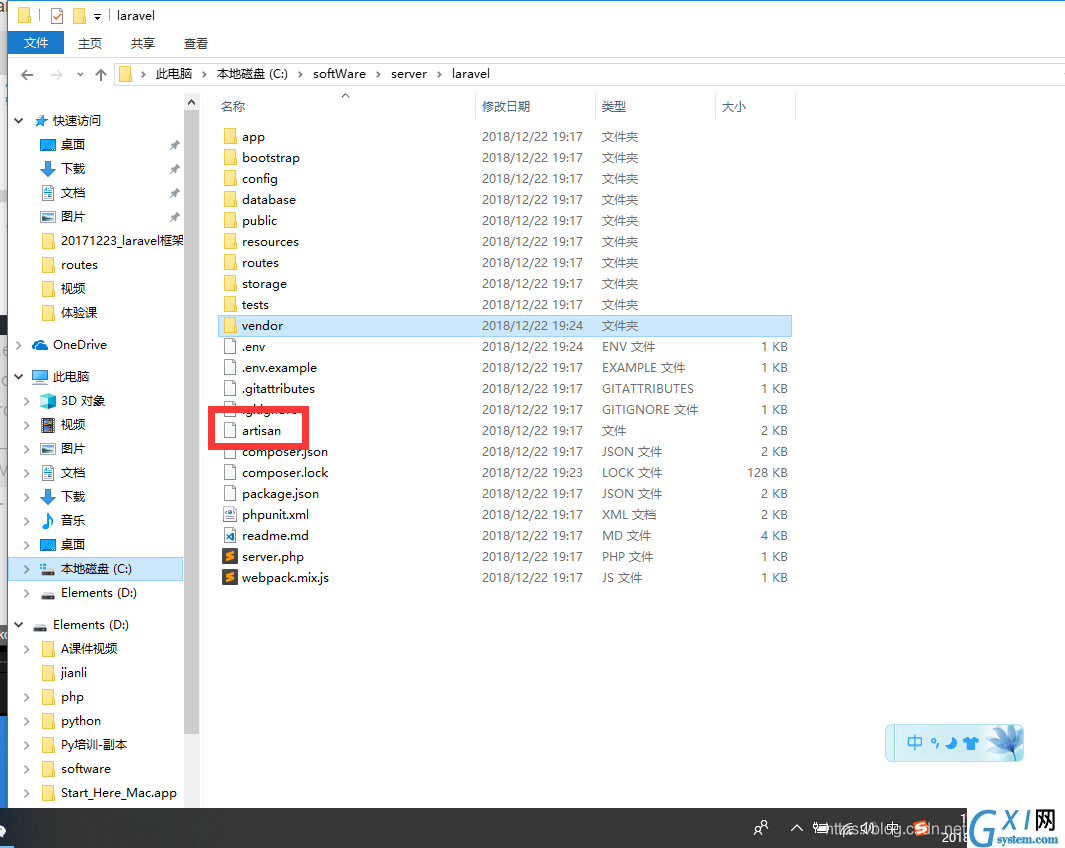Viewport: 1065px width, 848px height.
Task: Expand the php folder node
Action: [x=26, y=697]
